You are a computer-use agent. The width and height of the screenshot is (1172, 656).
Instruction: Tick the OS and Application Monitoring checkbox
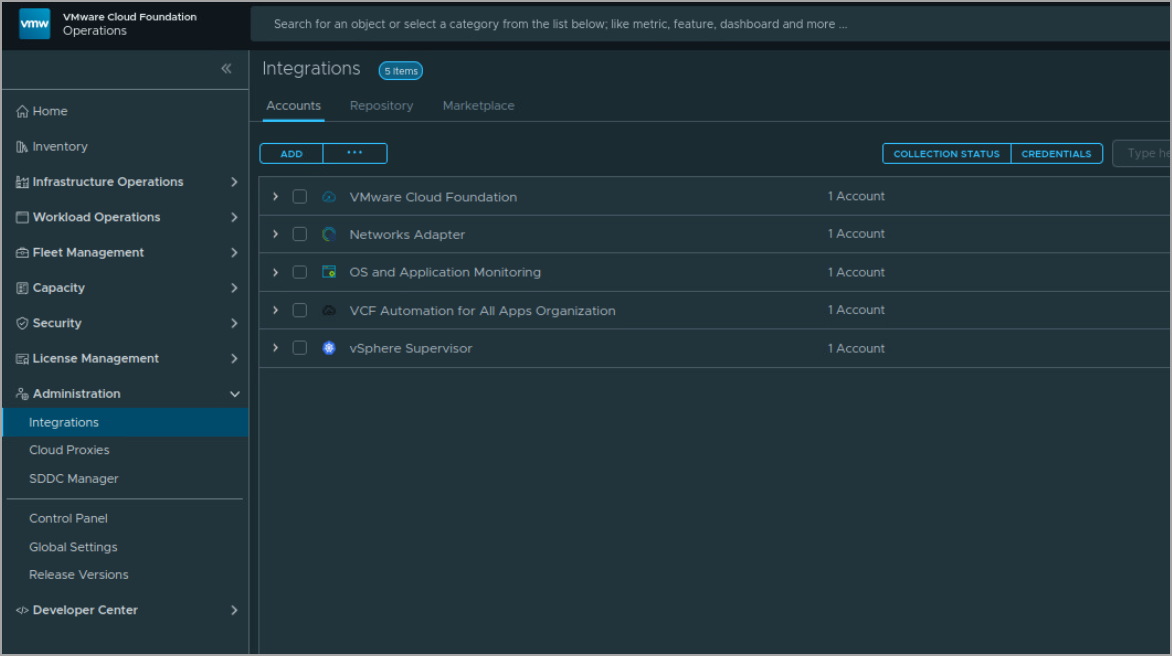pyautogui.click(x=300, y=272)
